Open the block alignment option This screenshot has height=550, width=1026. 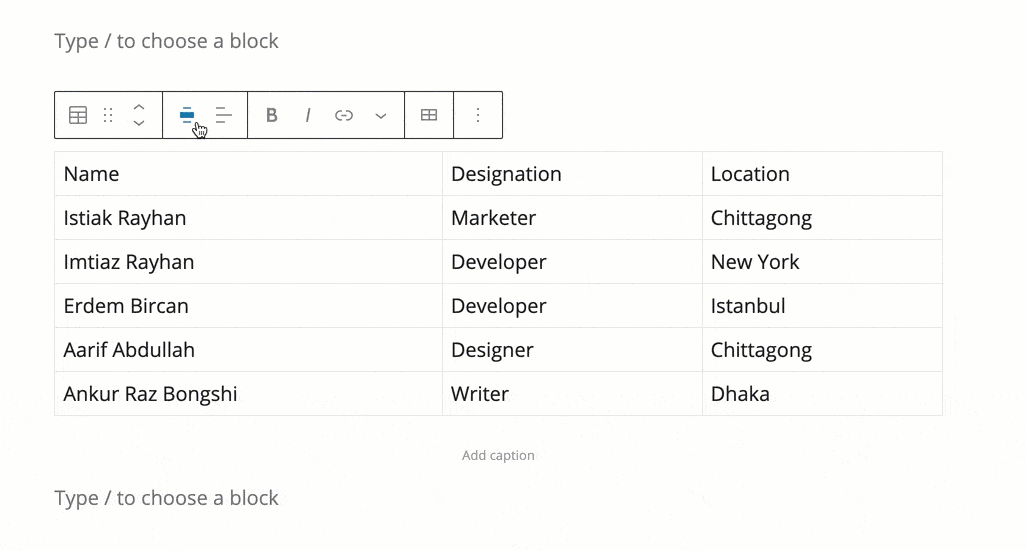pyautogui.click(x=187, y=115)
